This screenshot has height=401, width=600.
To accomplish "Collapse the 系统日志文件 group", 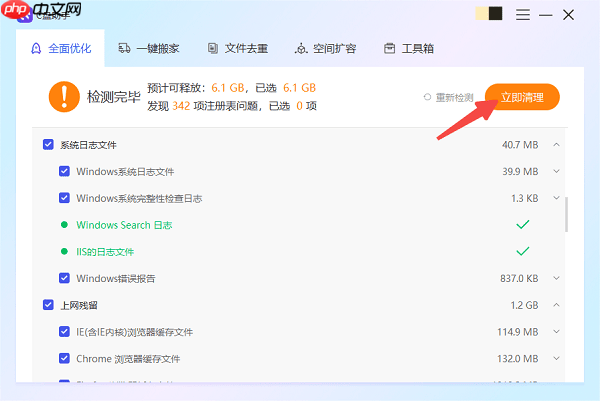I will pos(556,145).
